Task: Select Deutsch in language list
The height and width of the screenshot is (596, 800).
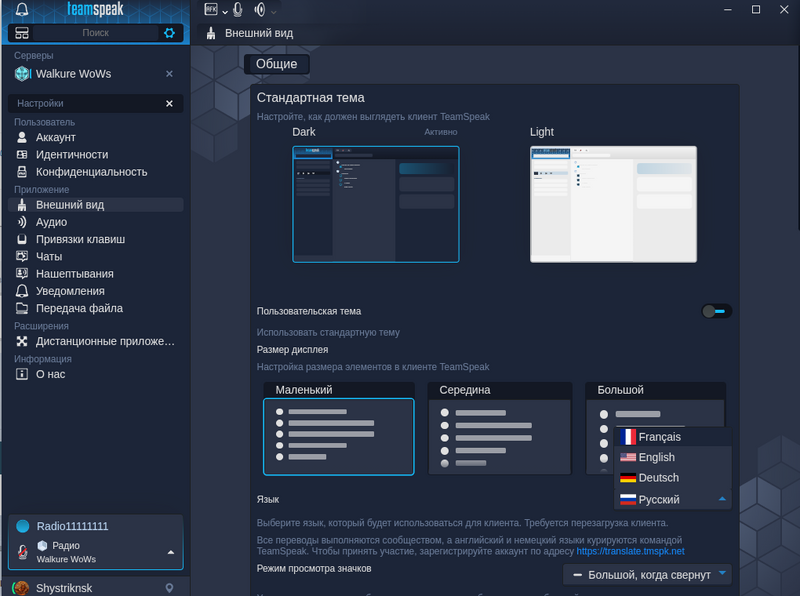Action: pos(673,478)
